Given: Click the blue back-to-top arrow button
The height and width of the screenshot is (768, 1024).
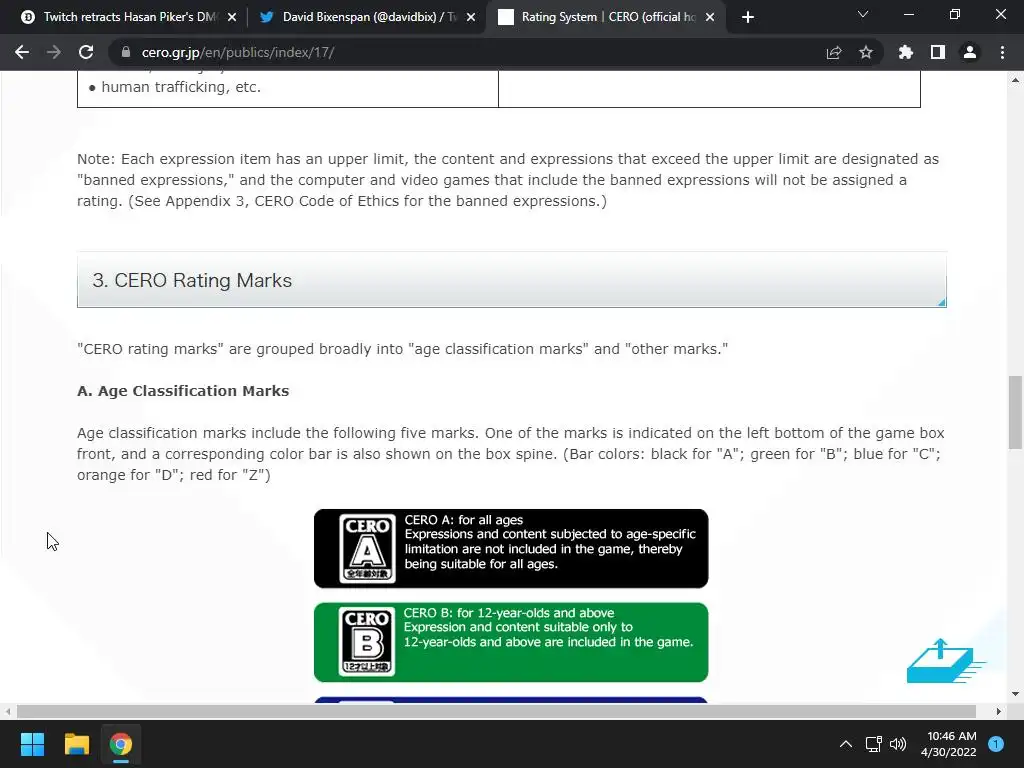Looking at the screenshot, I should point(945,661).
